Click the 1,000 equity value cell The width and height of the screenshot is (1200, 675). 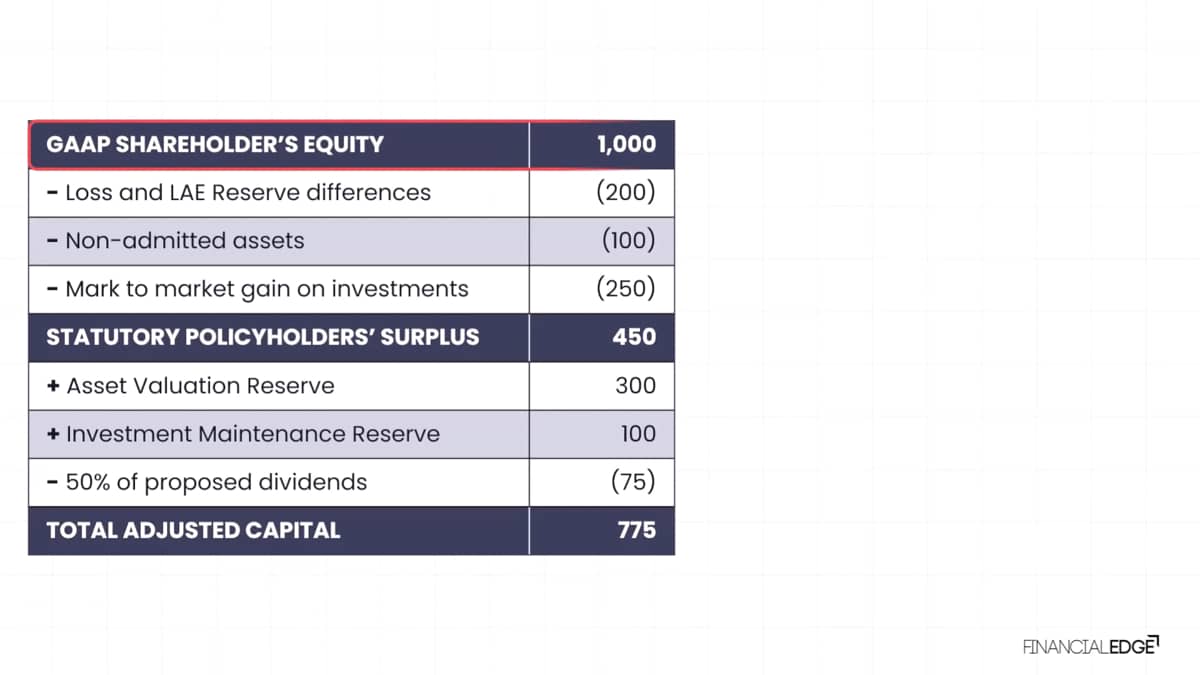626,144
